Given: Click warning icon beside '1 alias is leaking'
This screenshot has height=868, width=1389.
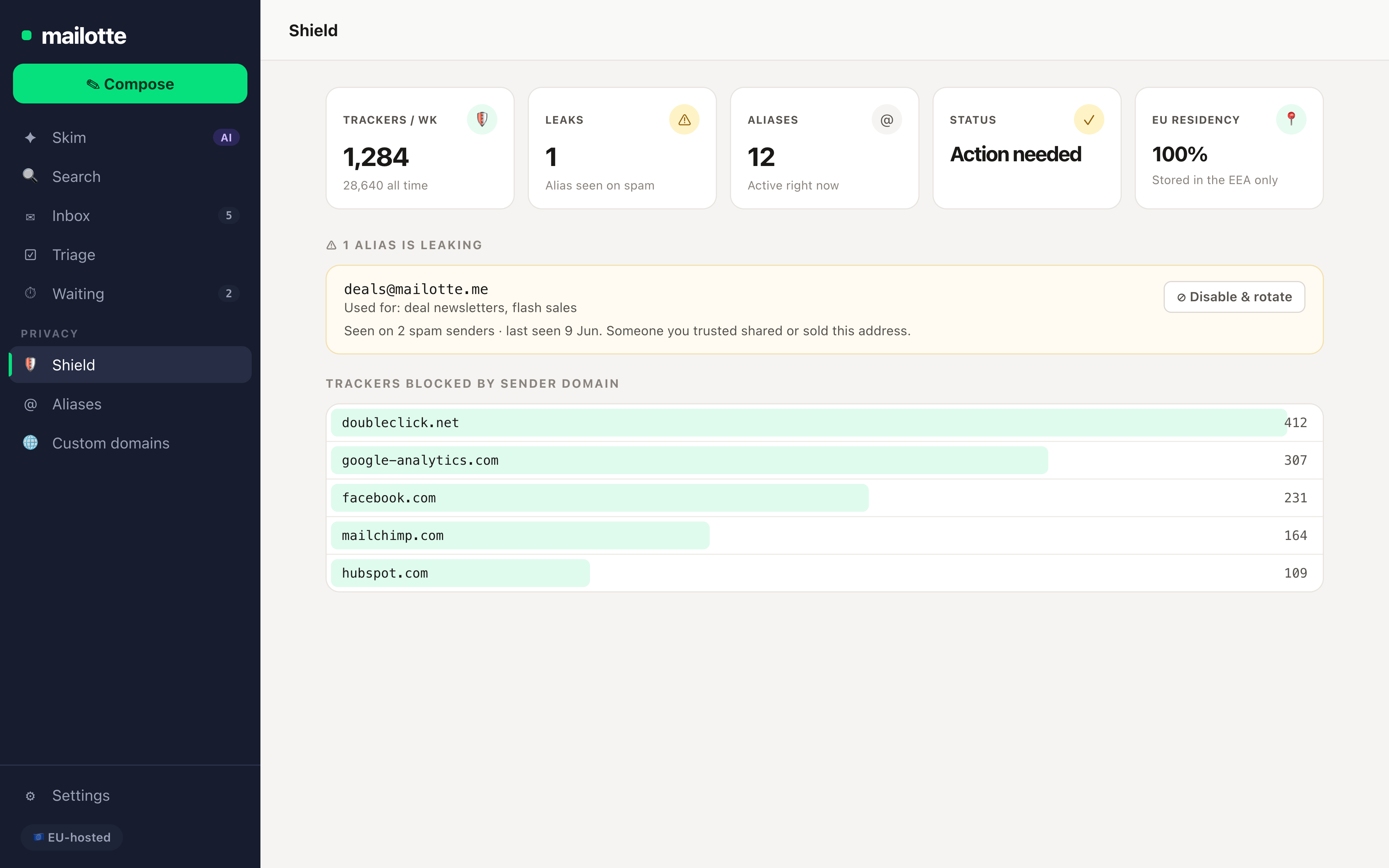Looking at the screenshot, I should click(x=331, y=245).
